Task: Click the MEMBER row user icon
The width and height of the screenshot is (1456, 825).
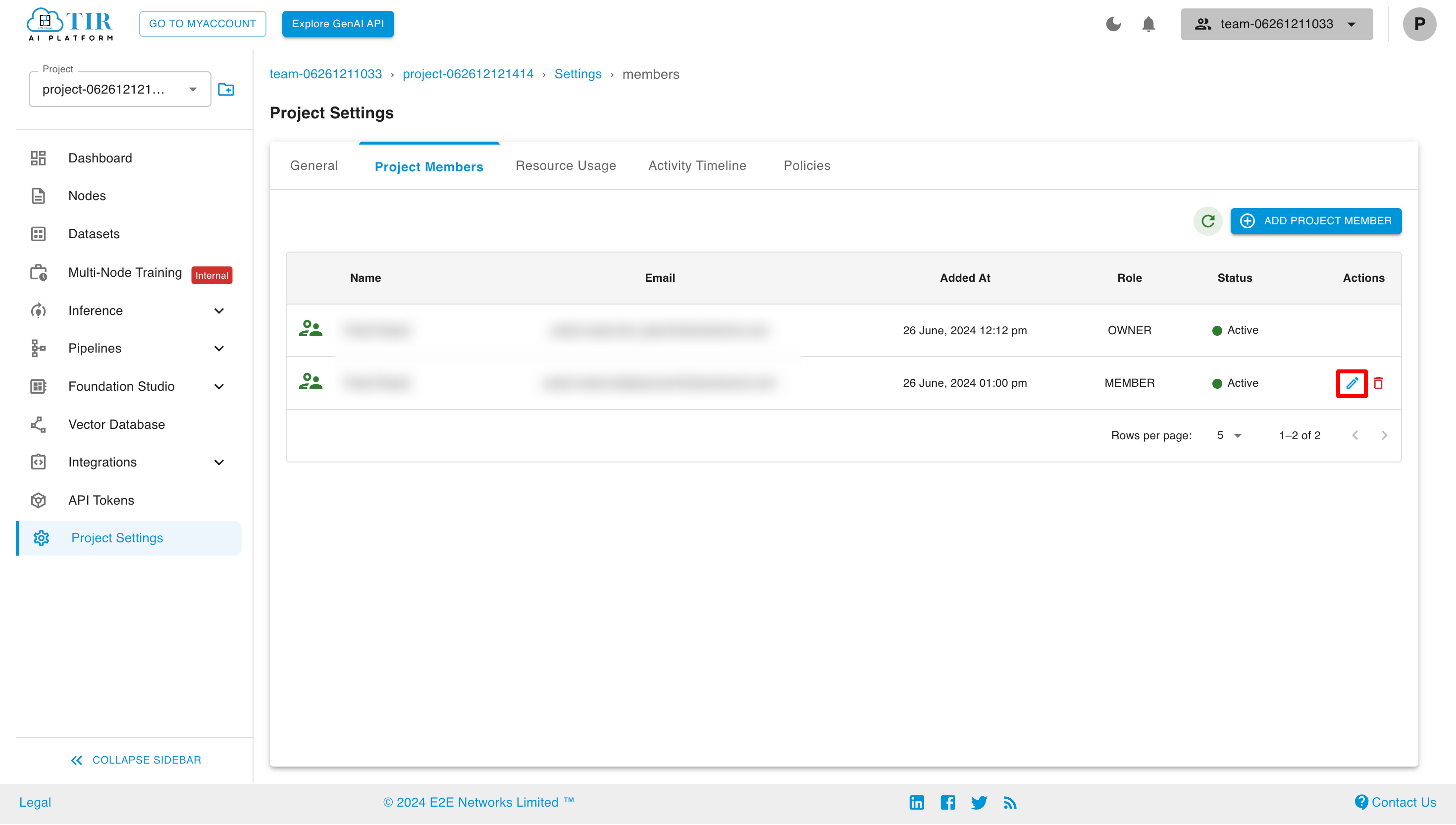Action: pos(311,381)
